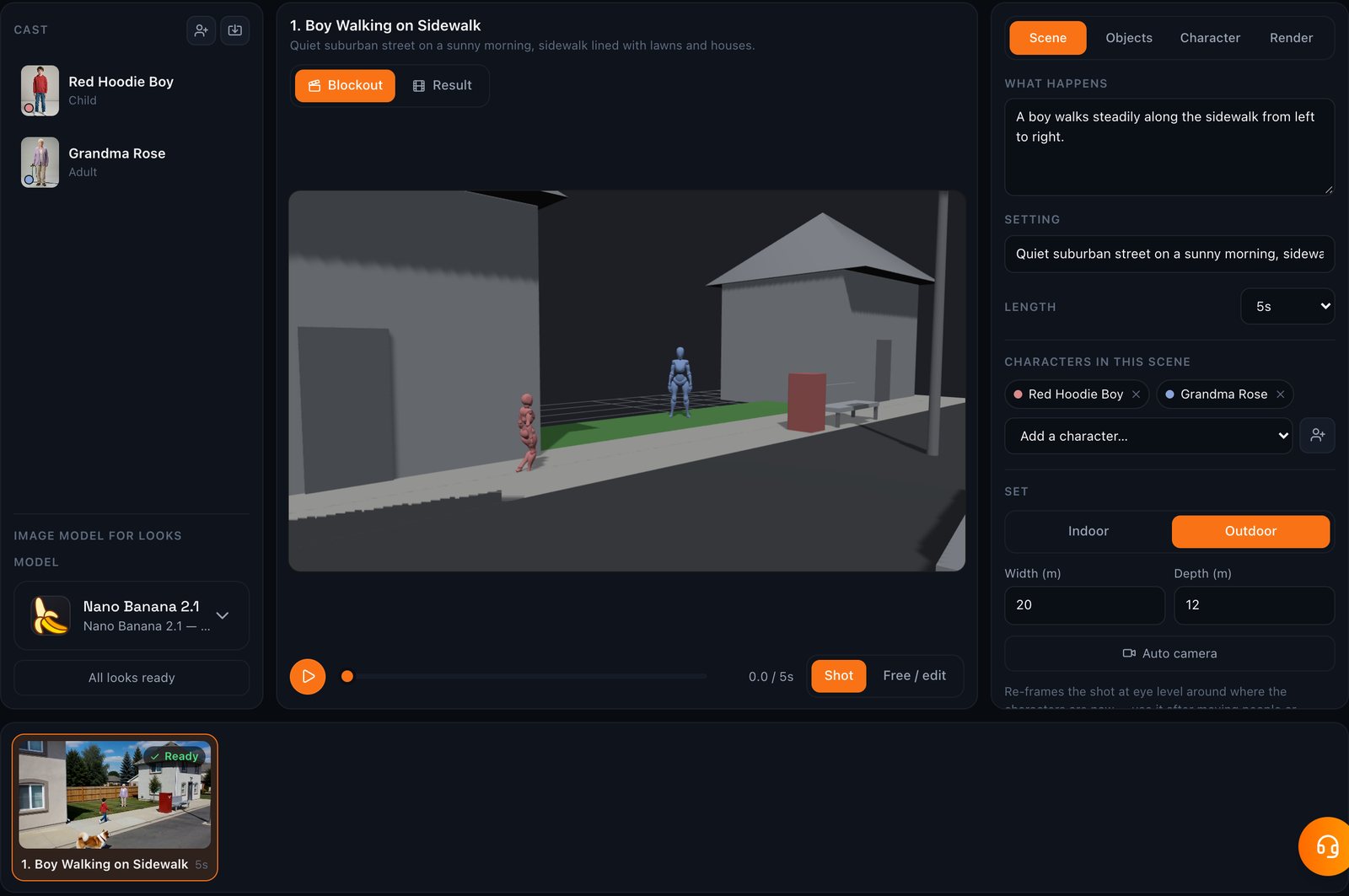This screenshot has width=1349, height=896.
Task: Click the add cast member icon
Action: coord(201,30)
